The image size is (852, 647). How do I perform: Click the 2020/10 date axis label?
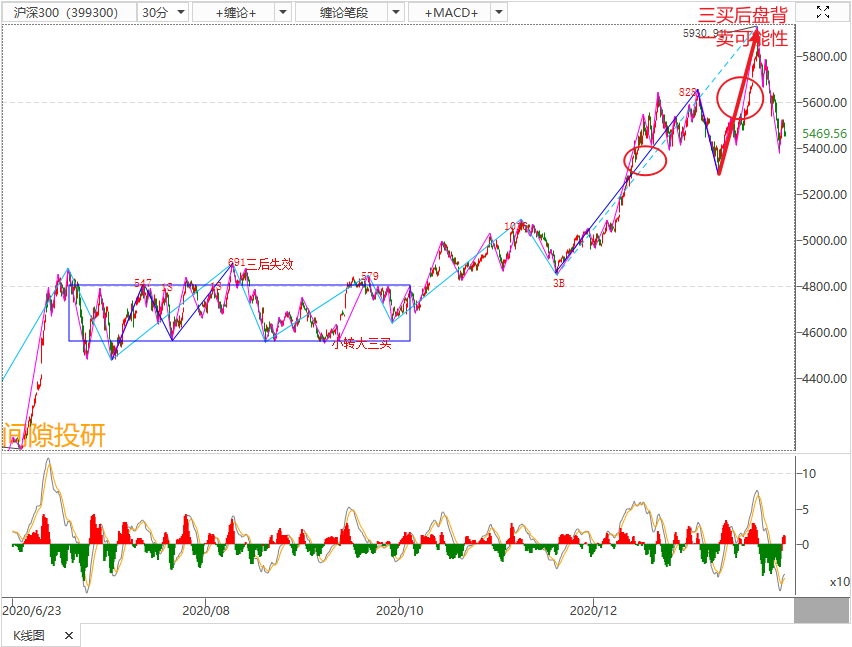coord(399,609)
